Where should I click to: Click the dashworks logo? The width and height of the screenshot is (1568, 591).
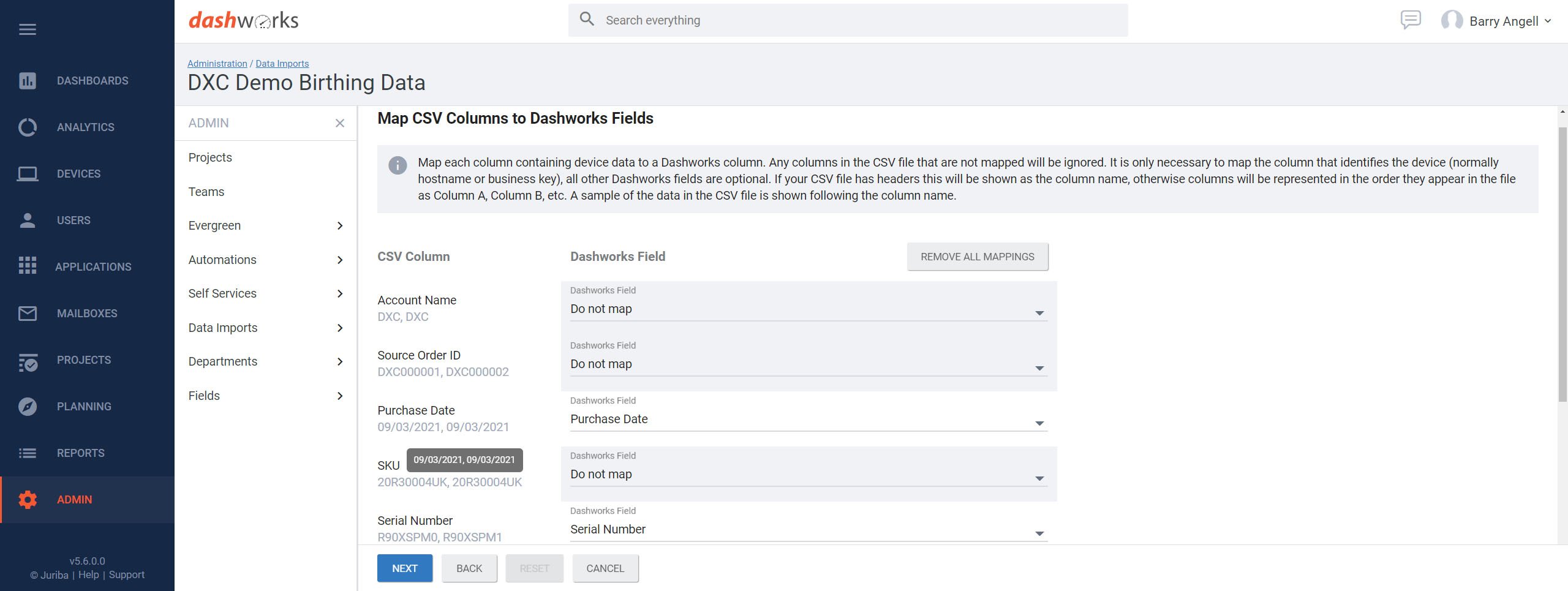(243, 20)
